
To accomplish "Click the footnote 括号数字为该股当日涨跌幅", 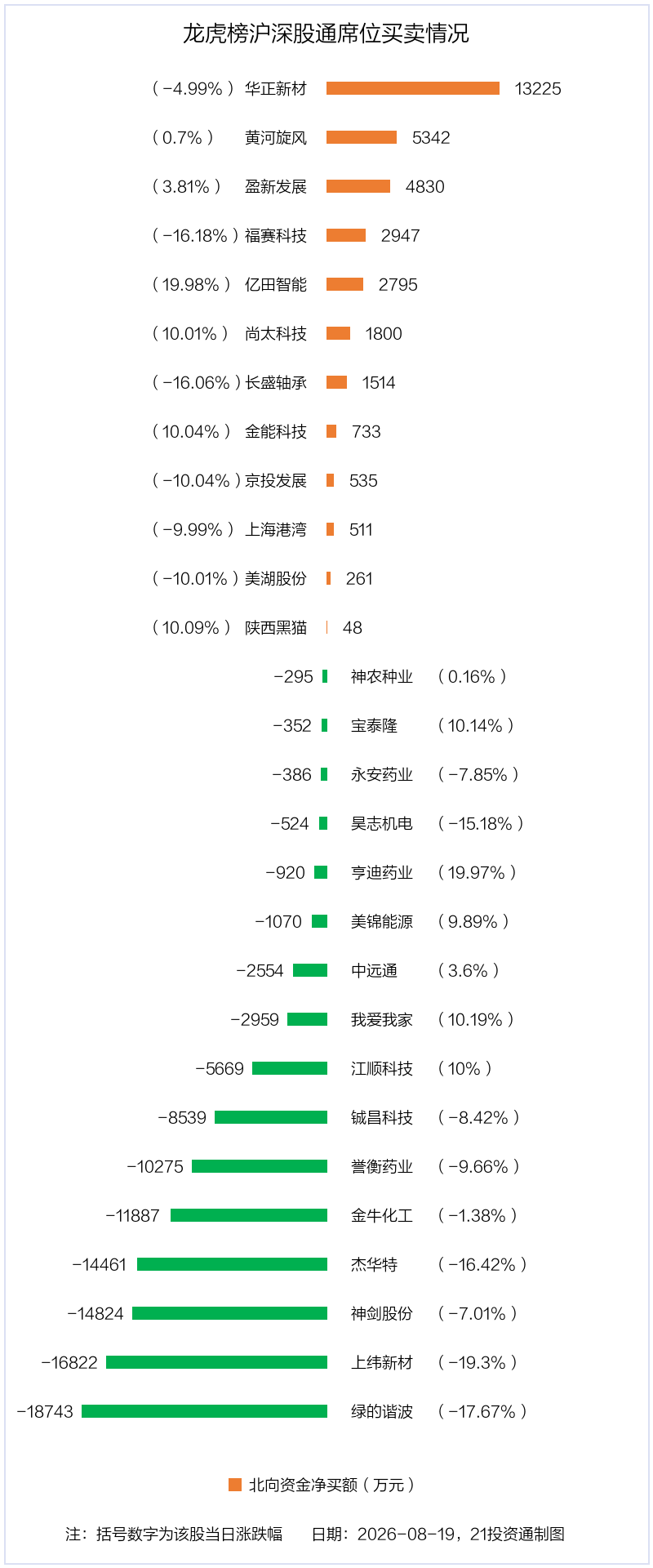I will [189, 1535].
